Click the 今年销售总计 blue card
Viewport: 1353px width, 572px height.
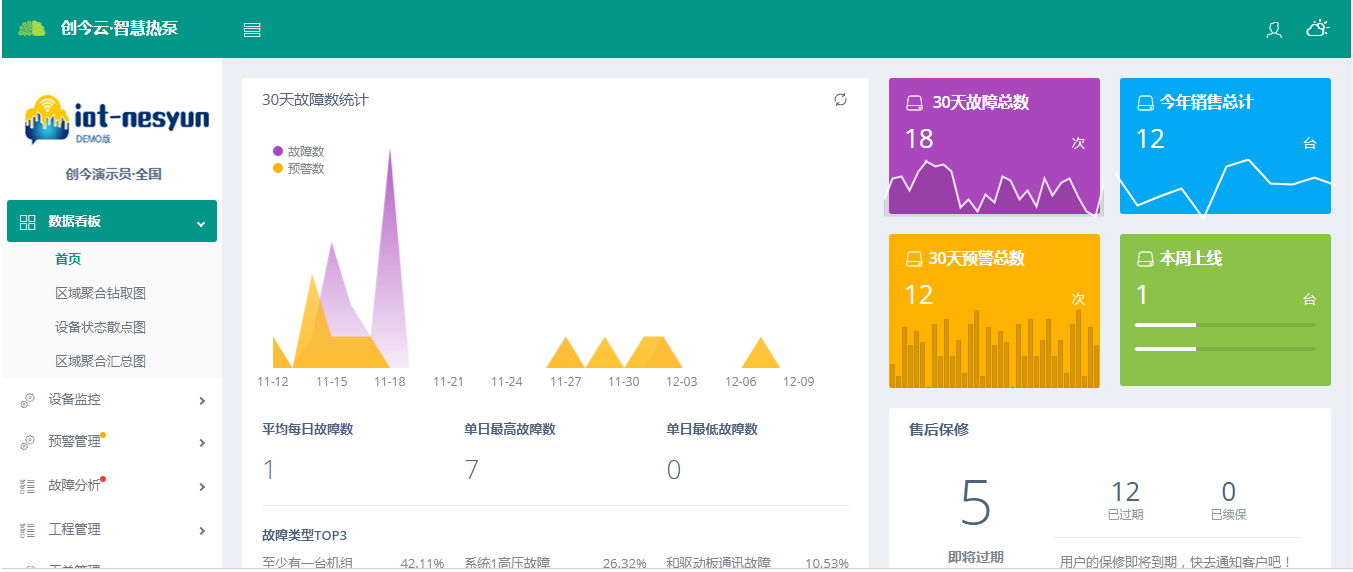pos(1225,146)
